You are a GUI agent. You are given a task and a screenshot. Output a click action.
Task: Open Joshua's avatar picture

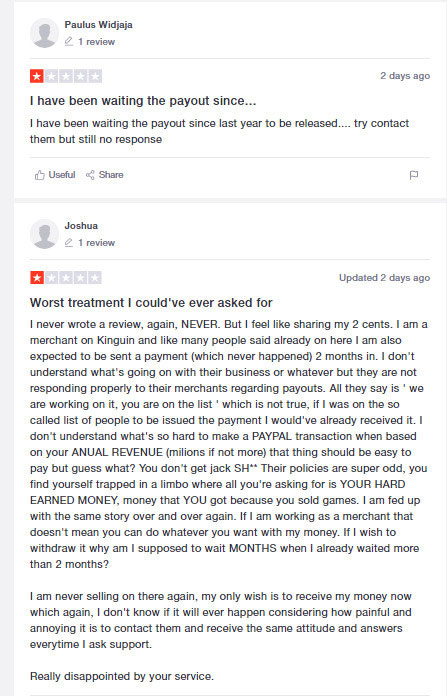click(x=44, y=234)
